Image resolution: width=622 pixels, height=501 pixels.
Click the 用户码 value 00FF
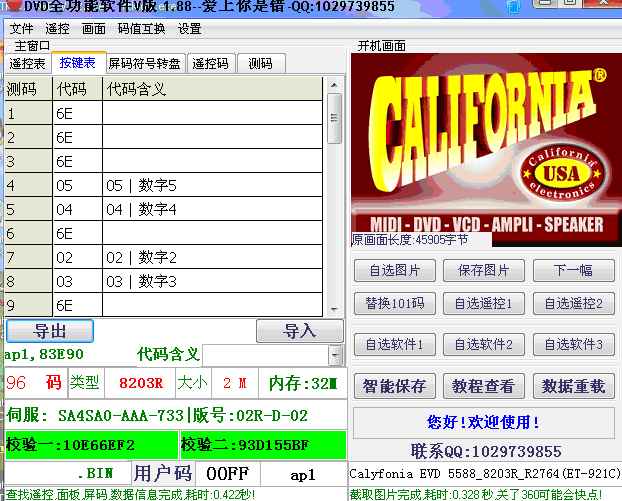[228, 473]
